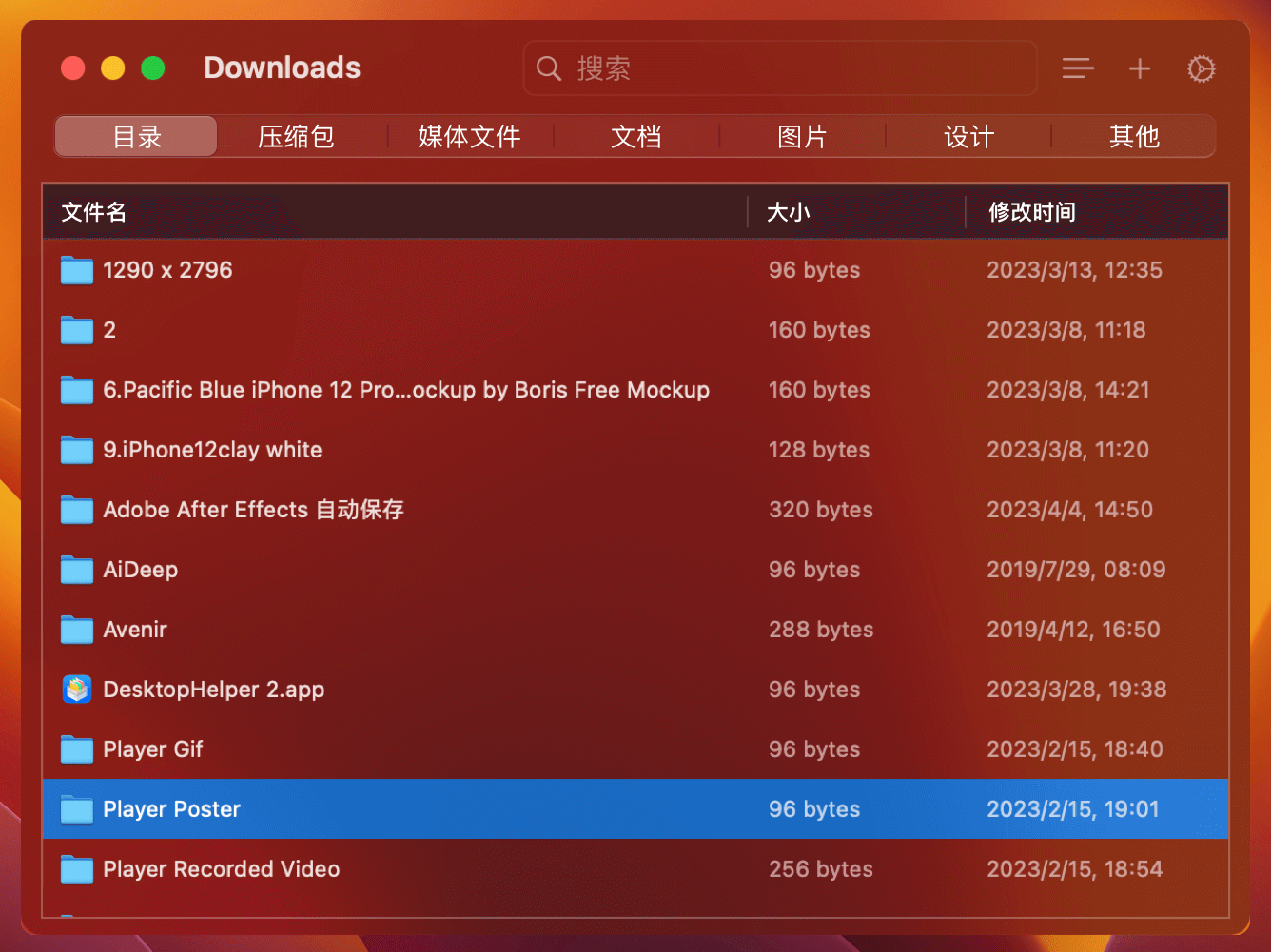Click the AiDeep folder icon

(77, 570)
